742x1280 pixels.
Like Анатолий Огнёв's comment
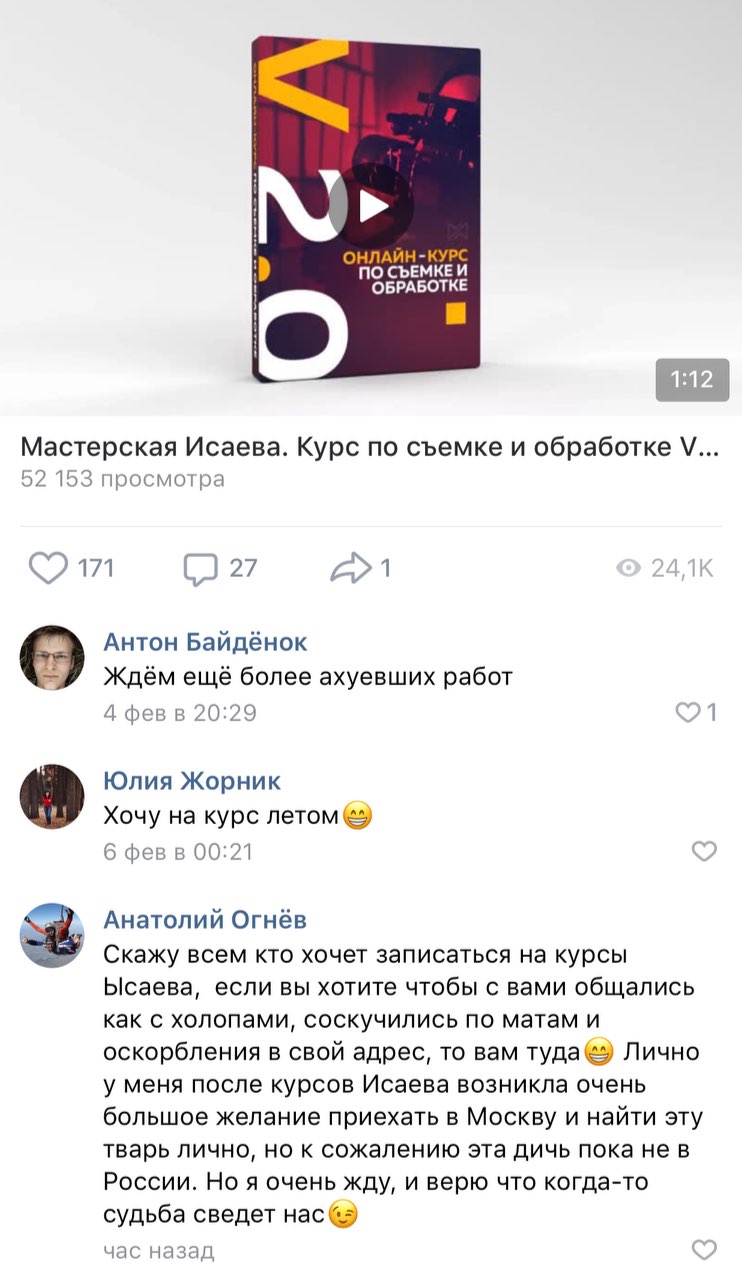tap(705, 1249)
